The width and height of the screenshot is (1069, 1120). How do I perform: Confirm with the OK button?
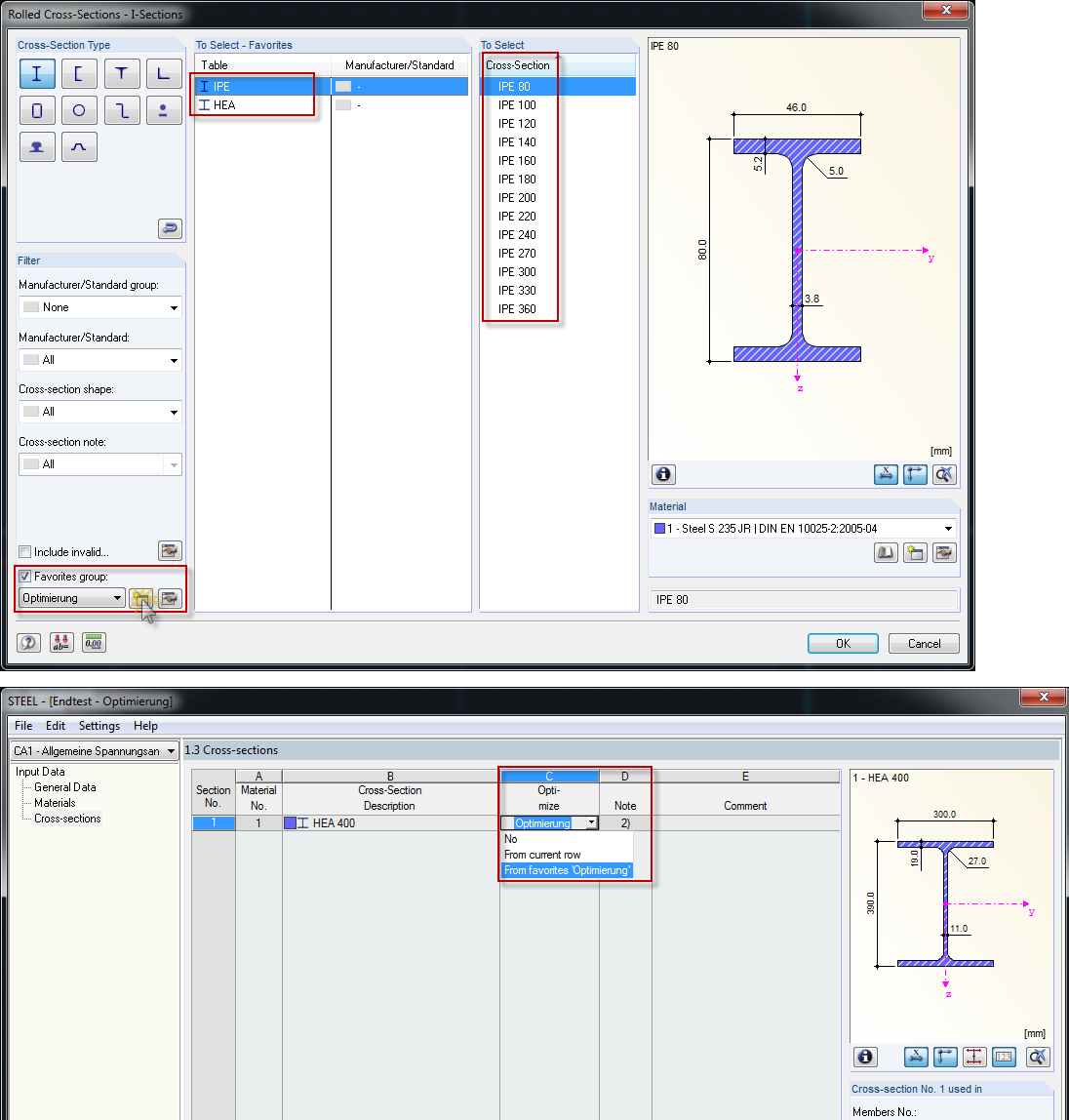click(x=843, y=644)
